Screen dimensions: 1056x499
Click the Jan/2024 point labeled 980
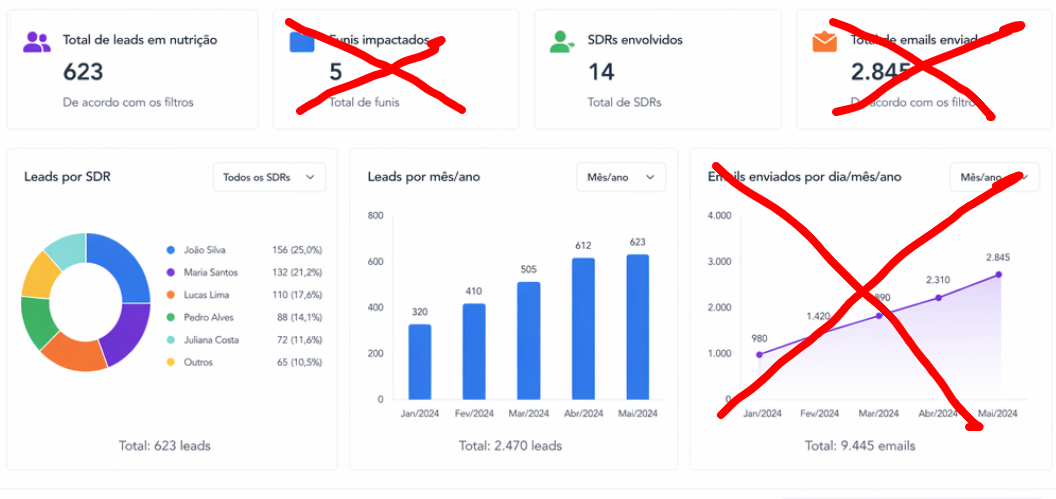(x=759, y=354)
